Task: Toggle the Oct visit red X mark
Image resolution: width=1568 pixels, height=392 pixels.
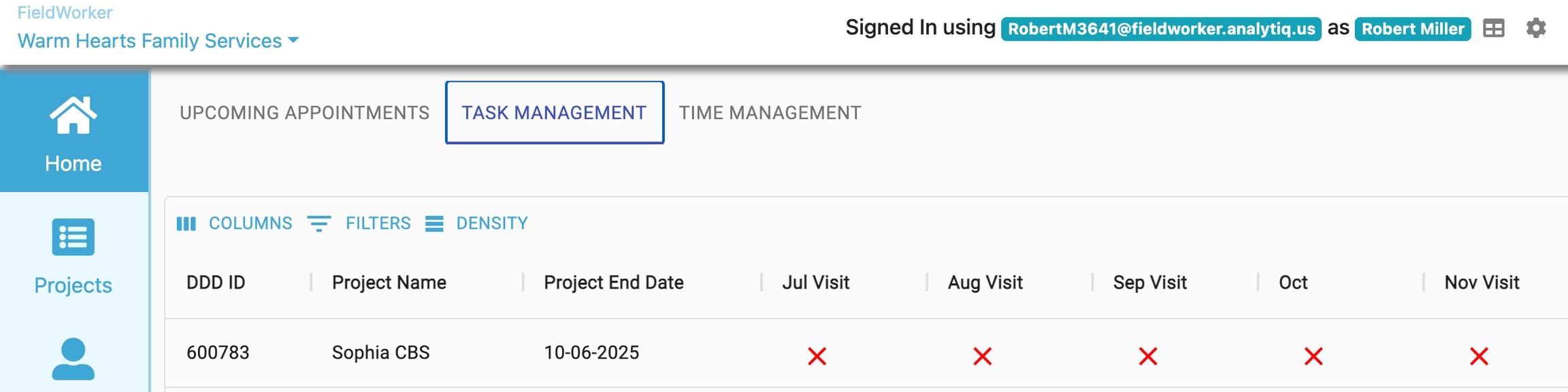Action: [x=1313, y=355]
